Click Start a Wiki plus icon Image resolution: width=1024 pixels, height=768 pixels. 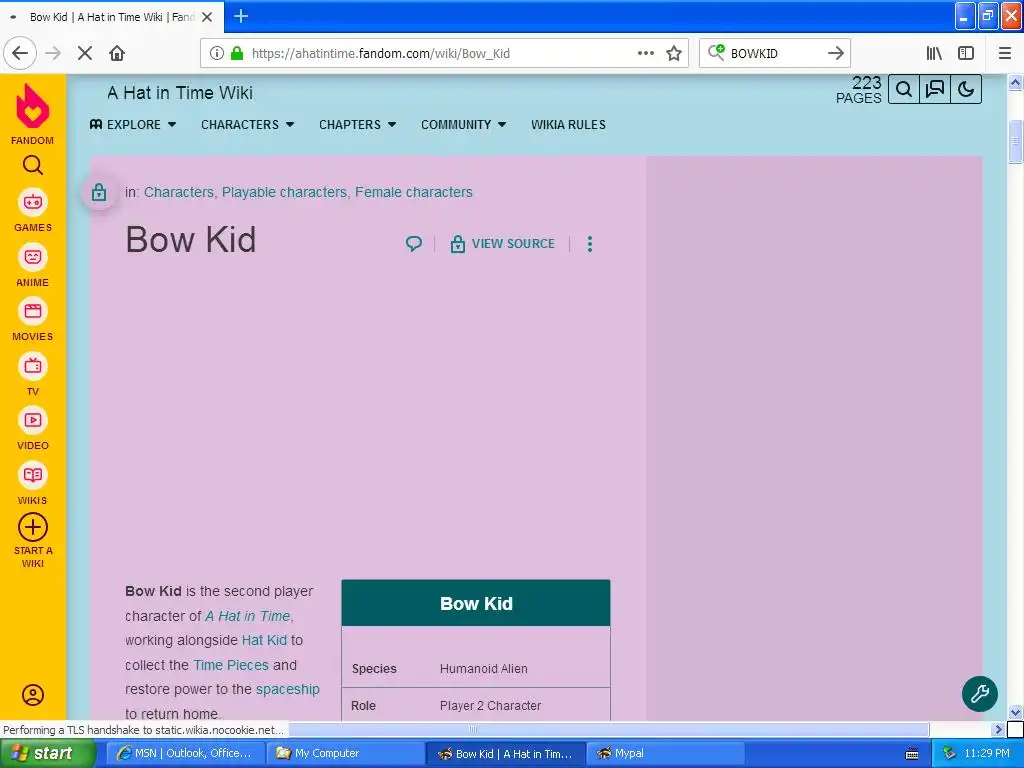(33, 528)
